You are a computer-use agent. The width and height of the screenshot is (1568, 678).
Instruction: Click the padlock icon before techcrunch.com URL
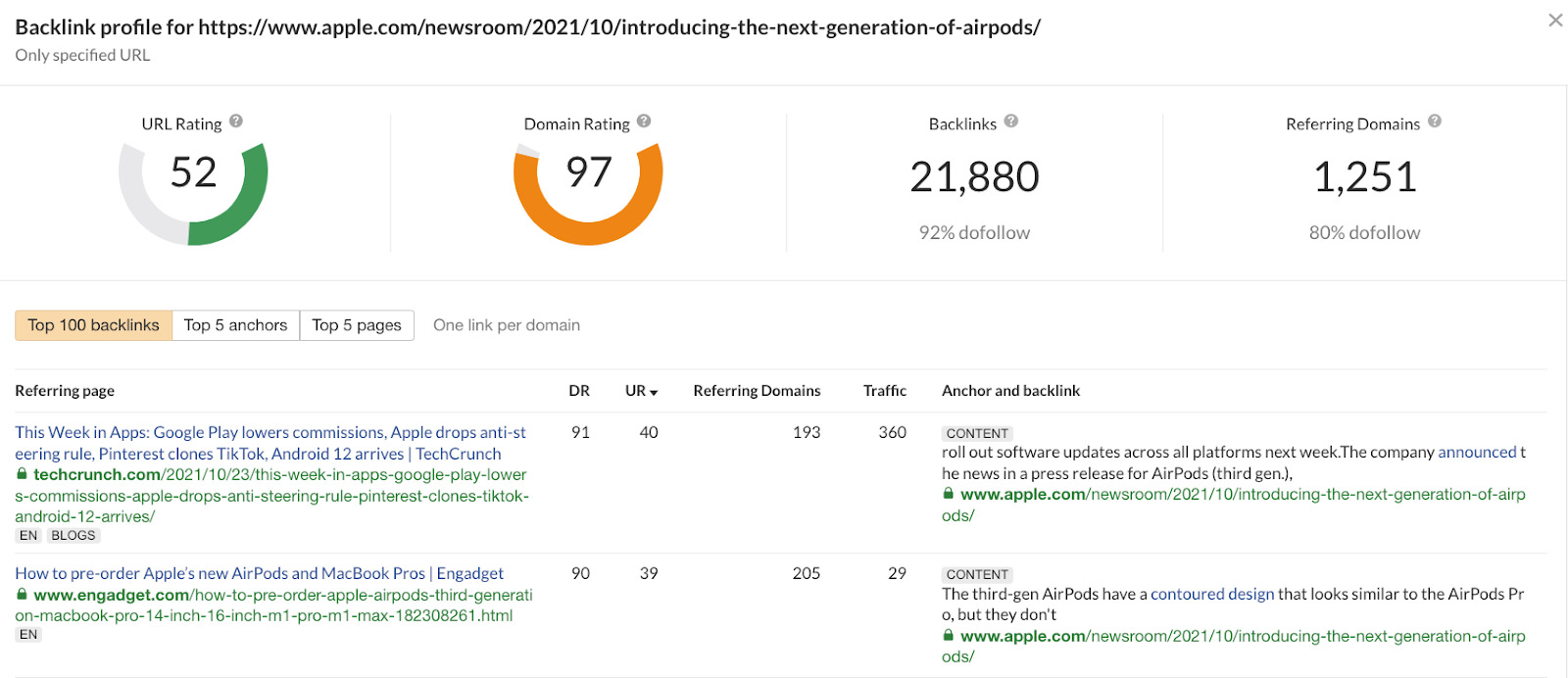[x=22, y=474]
